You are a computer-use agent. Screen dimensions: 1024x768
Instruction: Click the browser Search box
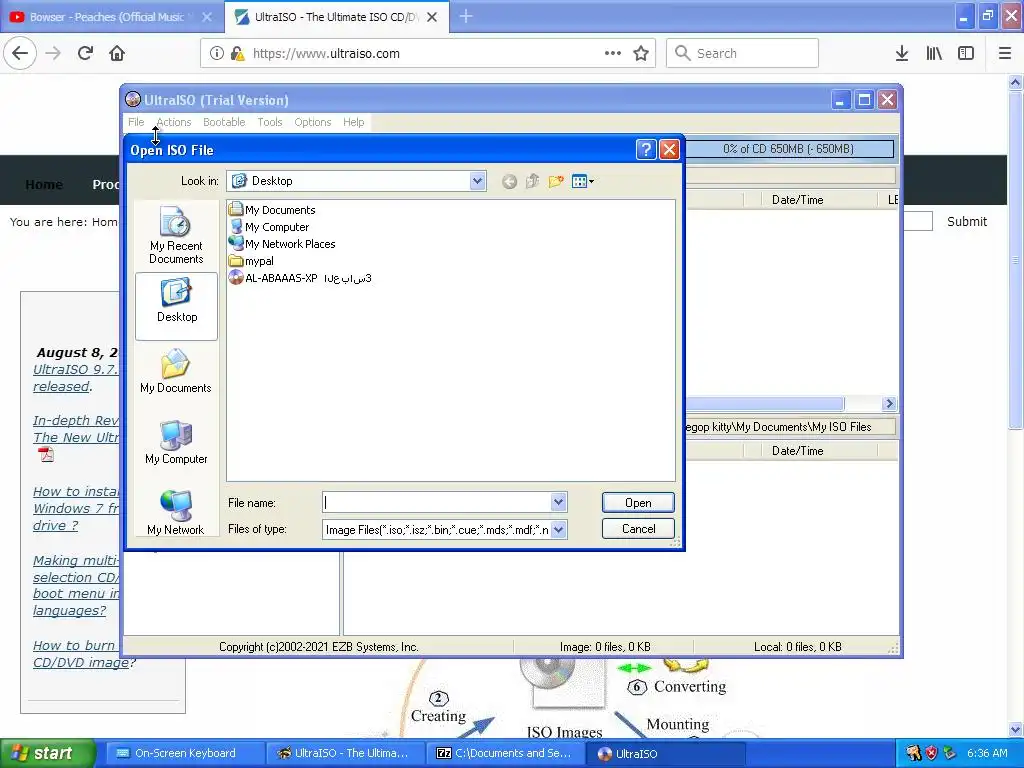(x=743, y=54)
